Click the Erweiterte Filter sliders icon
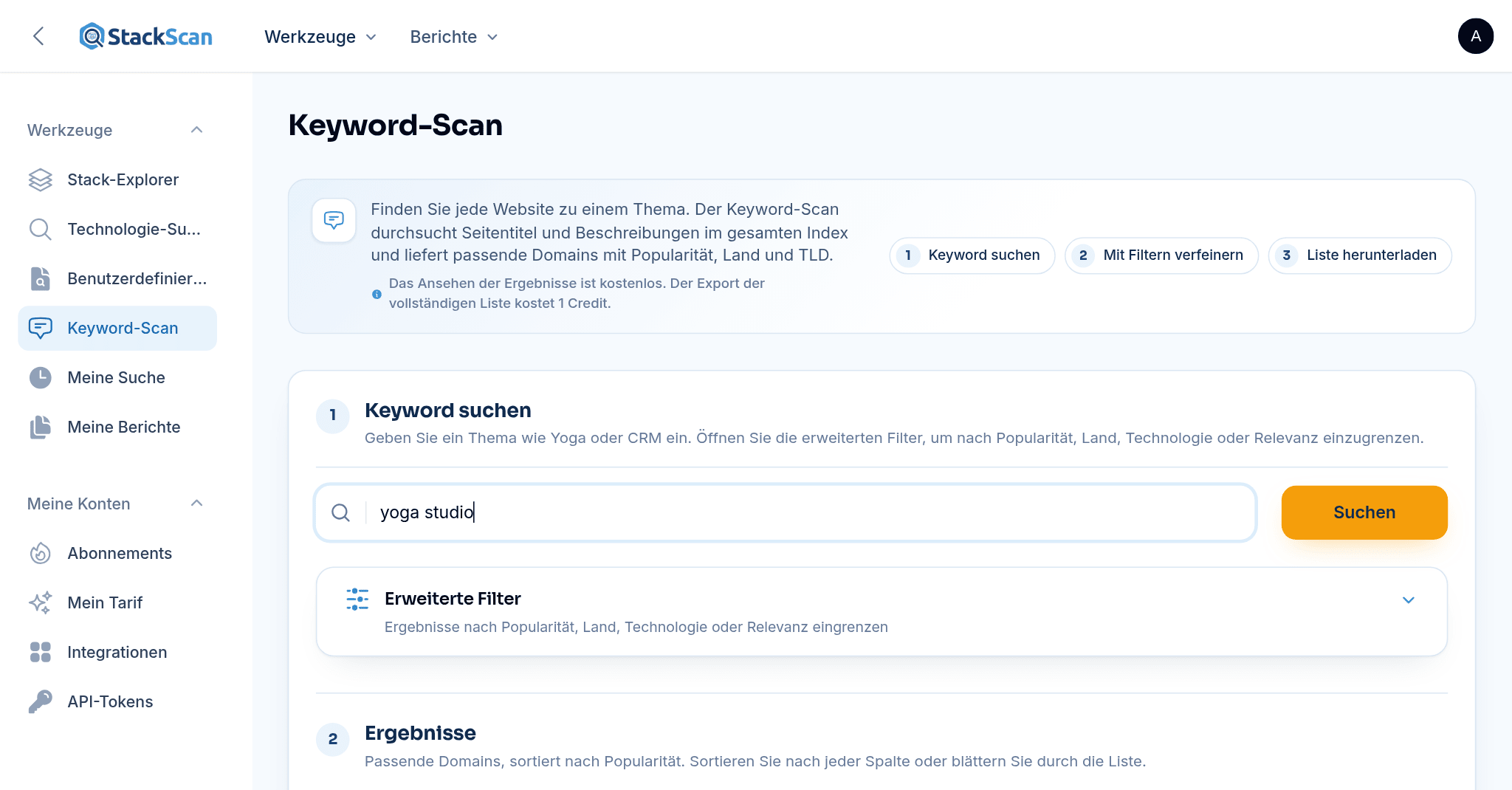The image size is (1512, 790). click(x=358, y=599)
